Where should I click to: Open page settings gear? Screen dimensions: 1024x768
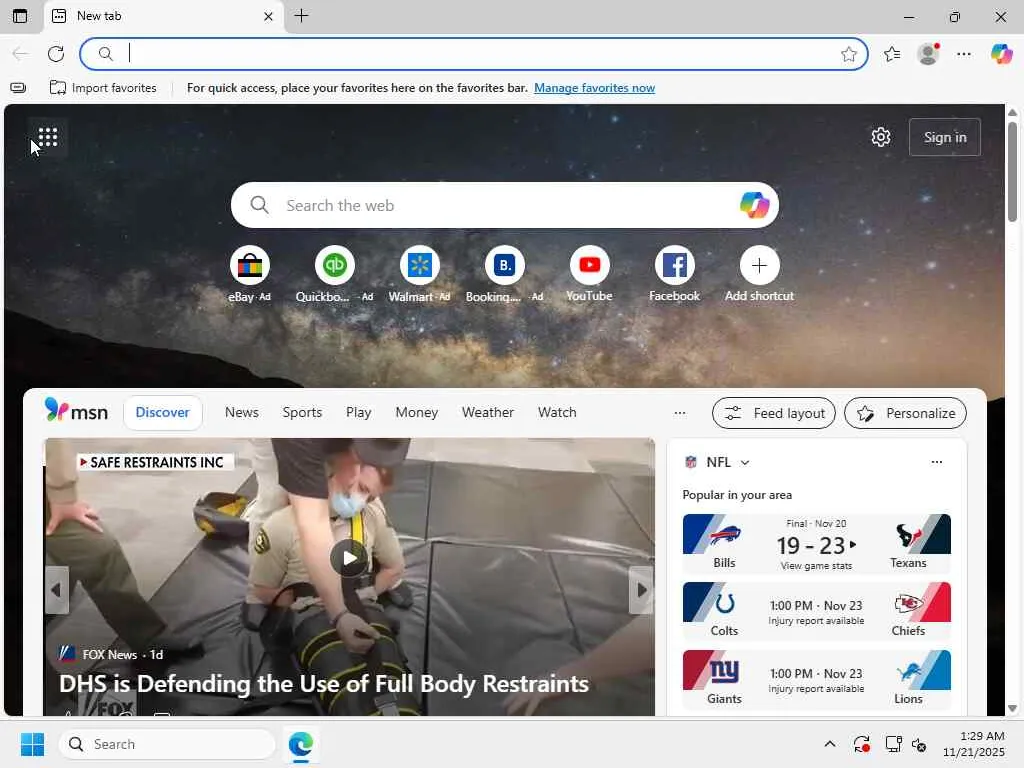(x=881, y=137)
